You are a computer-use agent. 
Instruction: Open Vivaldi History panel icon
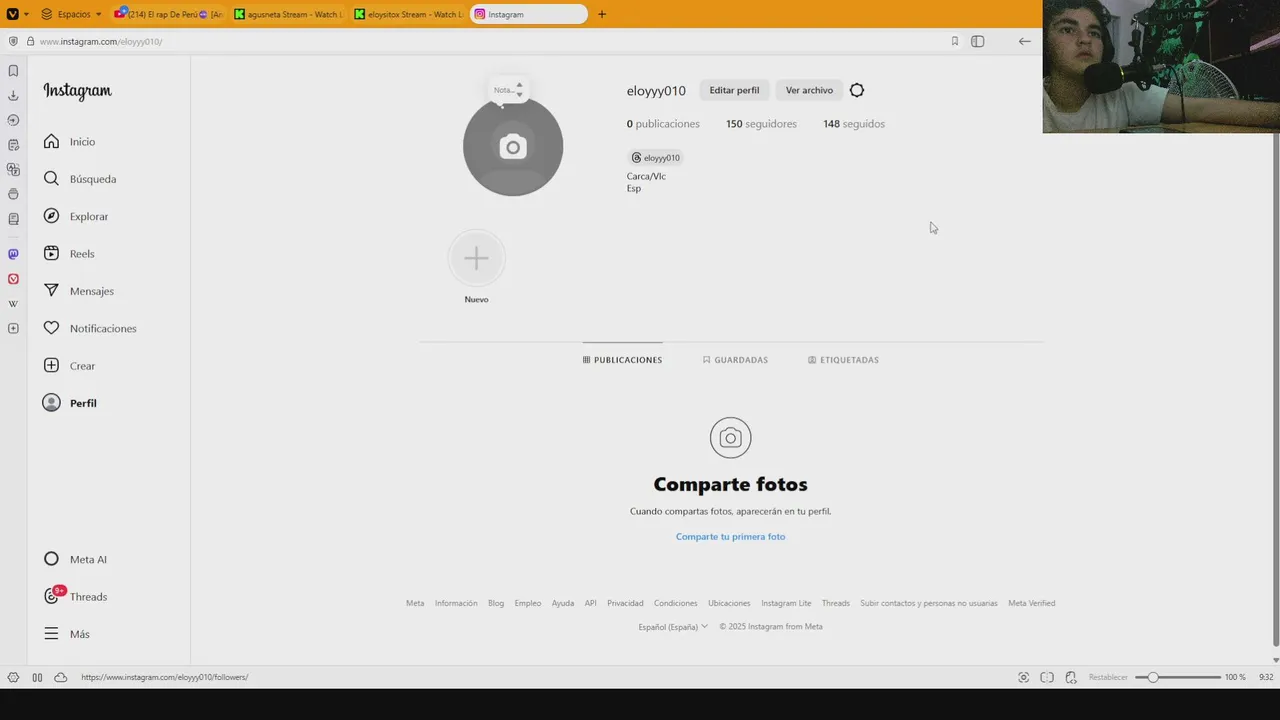click(13, 120)
